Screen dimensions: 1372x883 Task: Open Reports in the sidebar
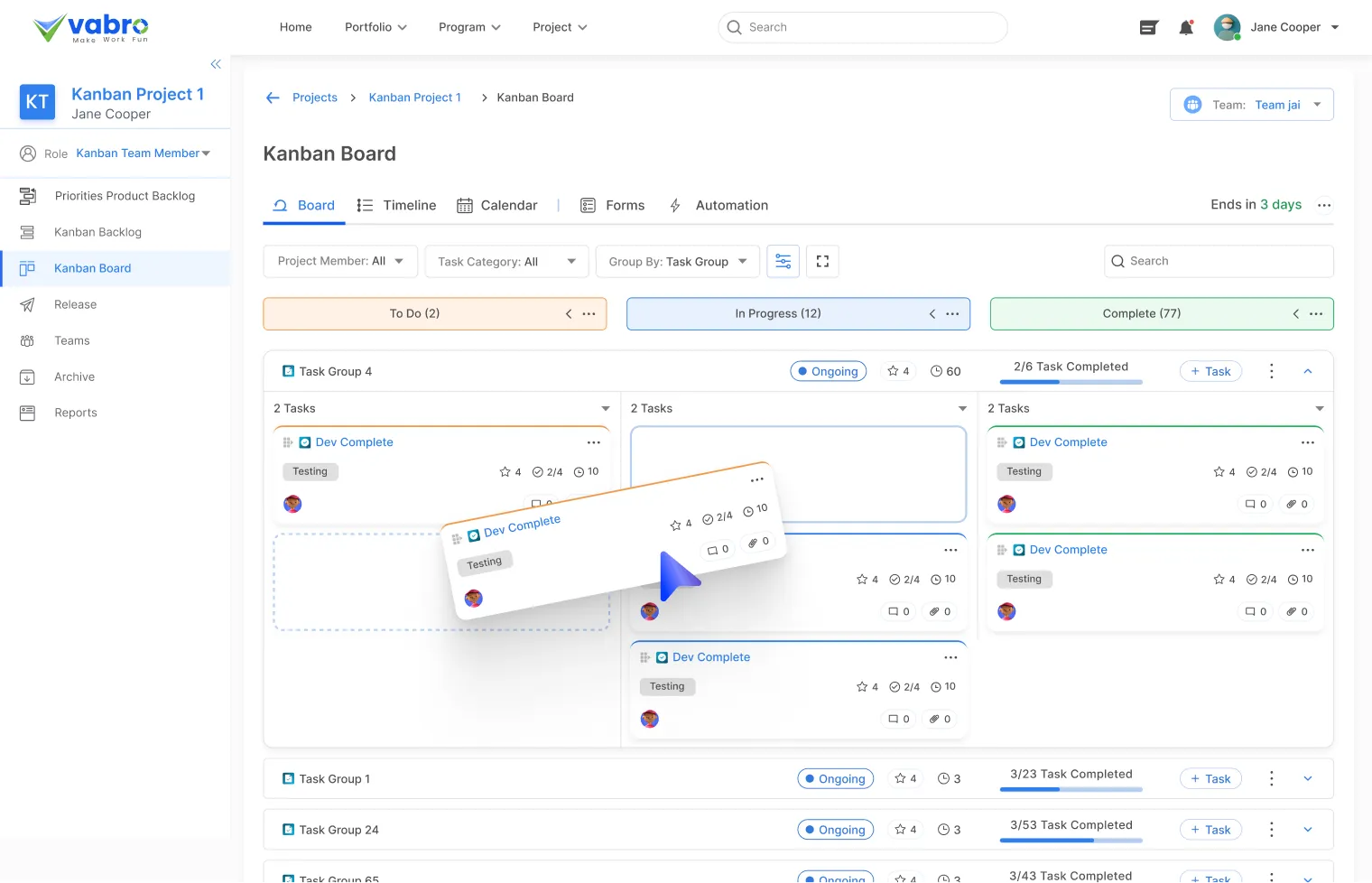[x=76, y=413]
